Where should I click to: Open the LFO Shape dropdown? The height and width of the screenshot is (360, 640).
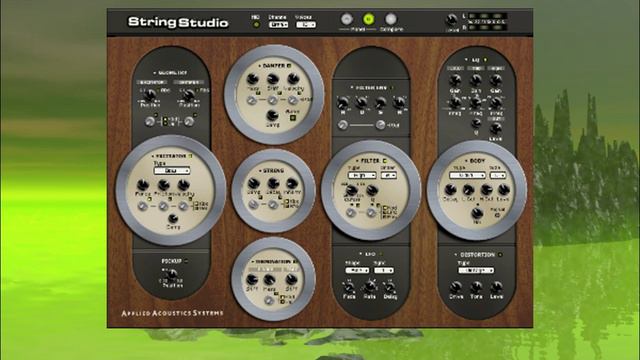357,270
